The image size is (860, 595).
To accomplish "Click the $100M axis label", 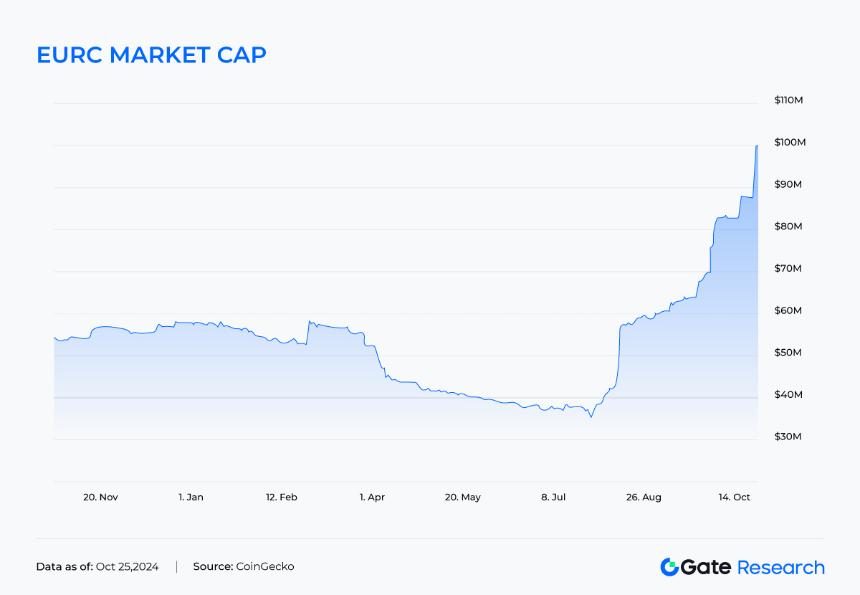I will click(x=790, y=142).
